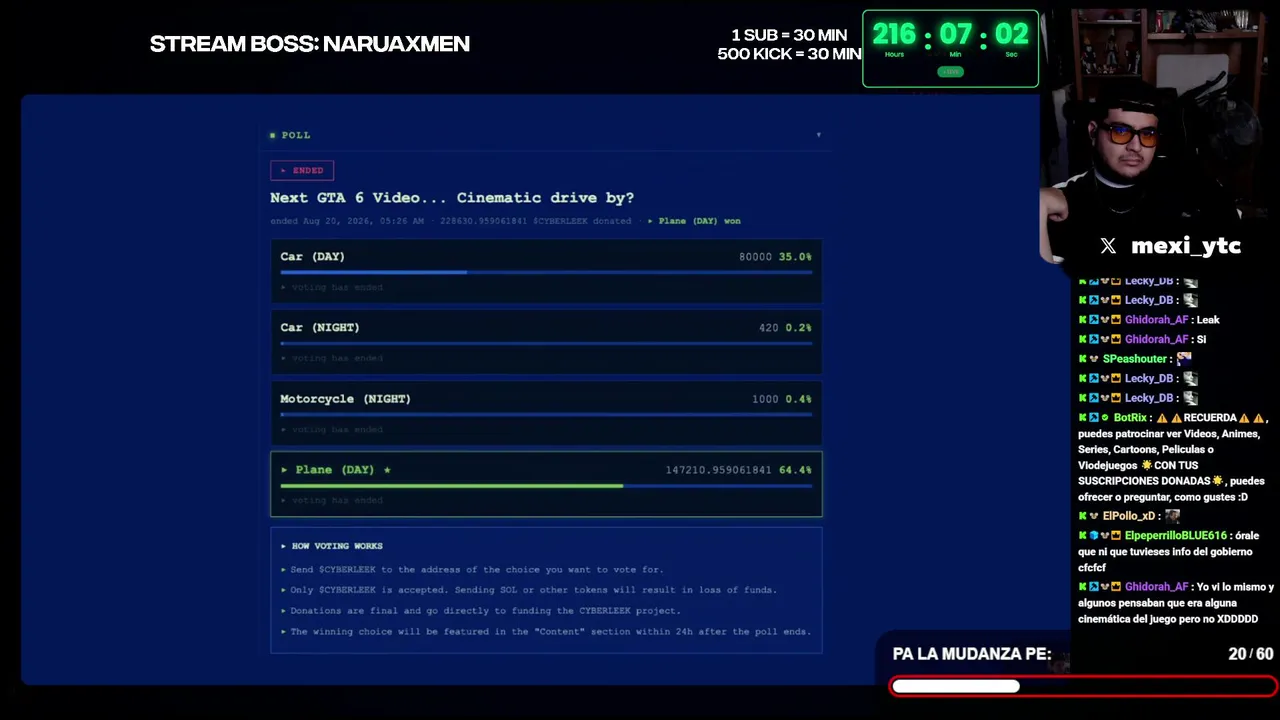The width and height of the screenshot is (1280, 720).
Task: Open Ghidorah_AF's username on the 'Leak' message
Action: click(1157, 320)
